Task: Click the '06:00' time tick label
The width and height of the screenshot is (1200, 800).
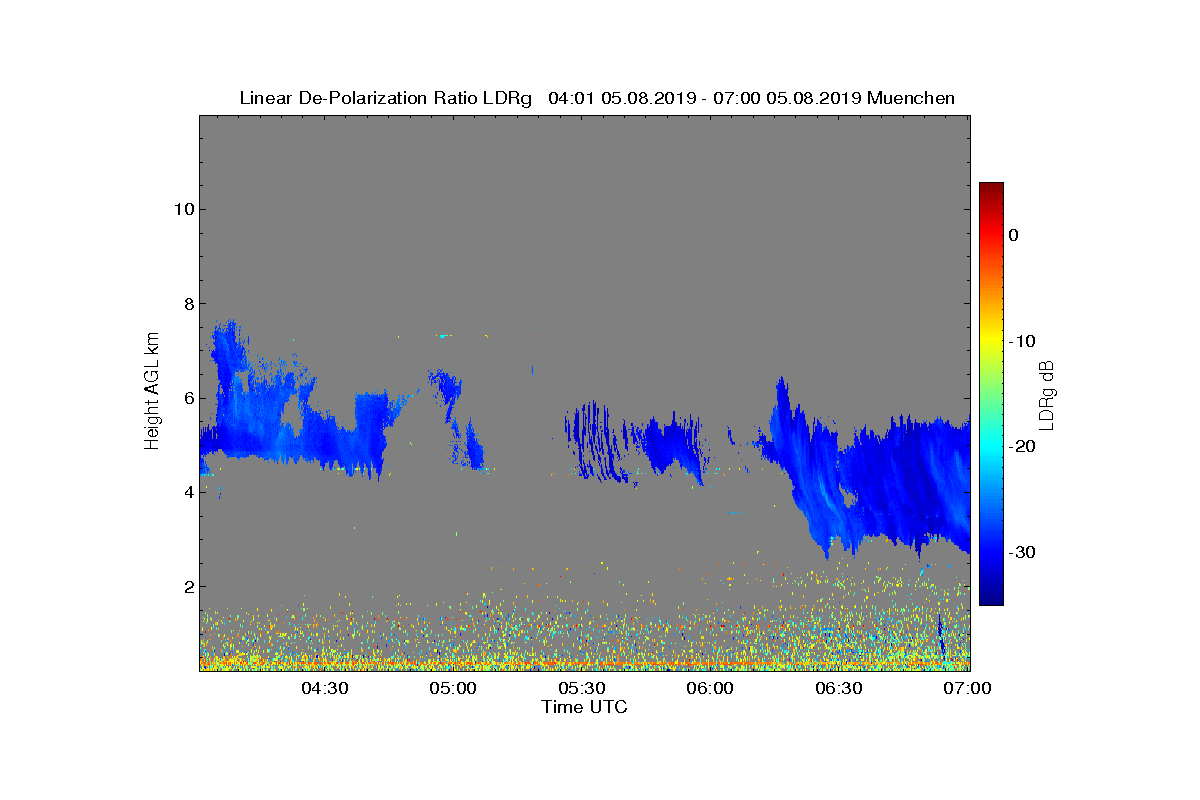Action: 711,688
